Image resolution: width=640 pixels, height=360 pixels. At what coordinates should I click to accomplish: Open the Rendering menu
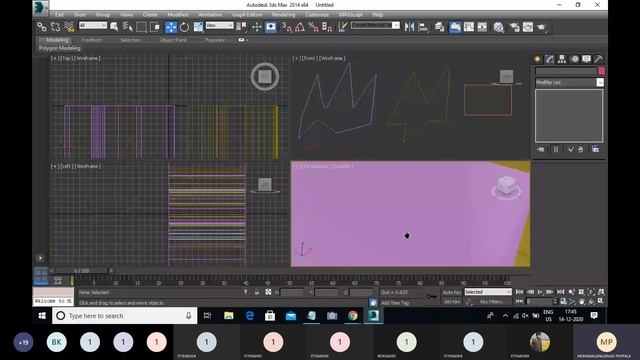coord(283,15)
